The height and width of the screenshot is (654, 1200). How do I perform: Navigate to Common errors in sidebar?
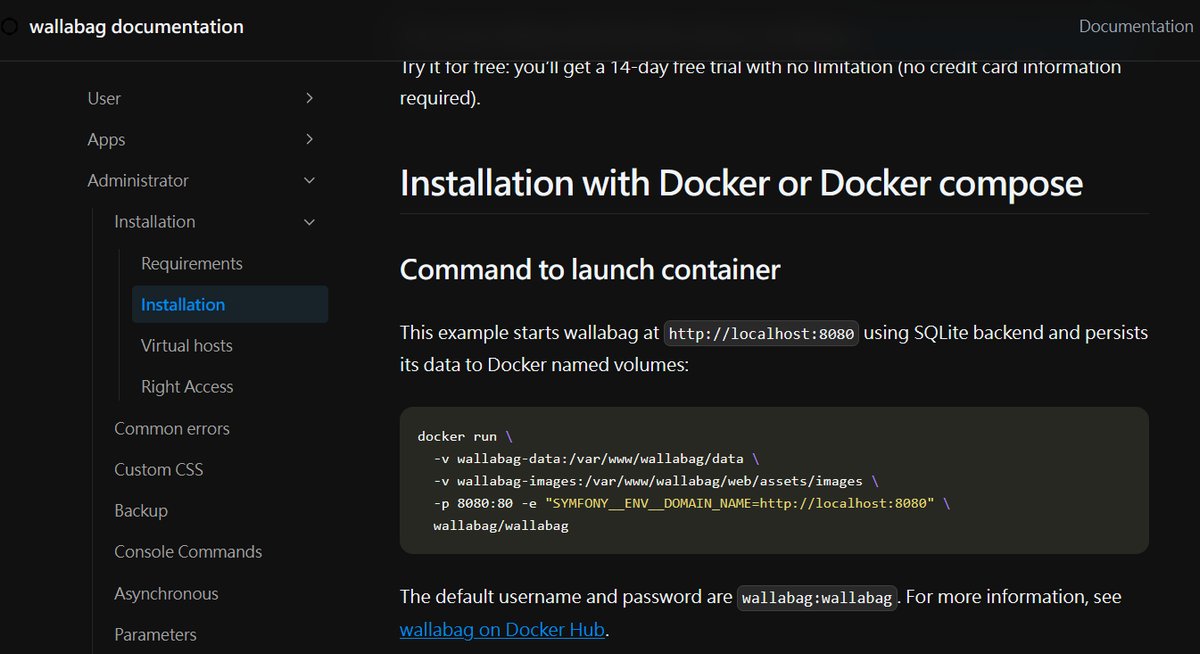coord(171,428)
